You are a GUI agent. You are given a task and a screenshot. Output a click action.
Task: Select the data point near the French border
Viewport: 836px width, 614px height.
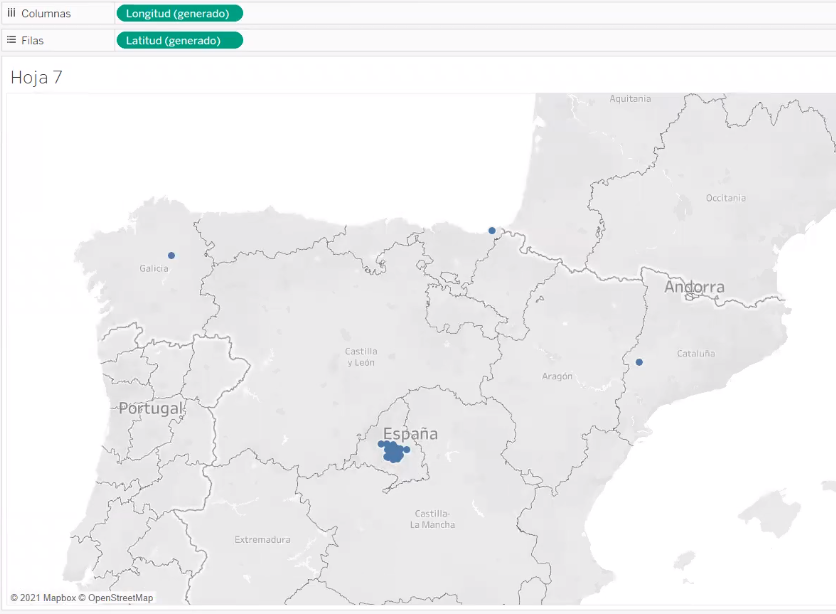(492, 231)
